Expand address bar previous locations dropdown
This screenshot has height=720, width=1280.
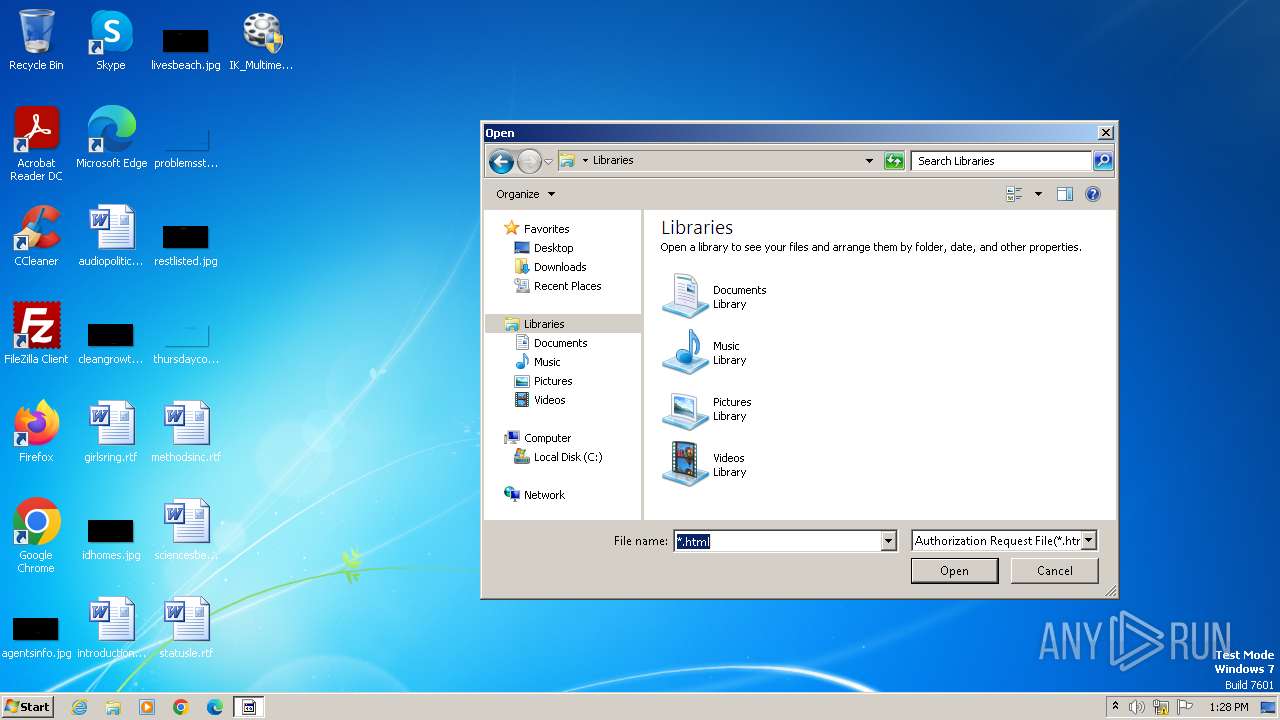point(869,161)
